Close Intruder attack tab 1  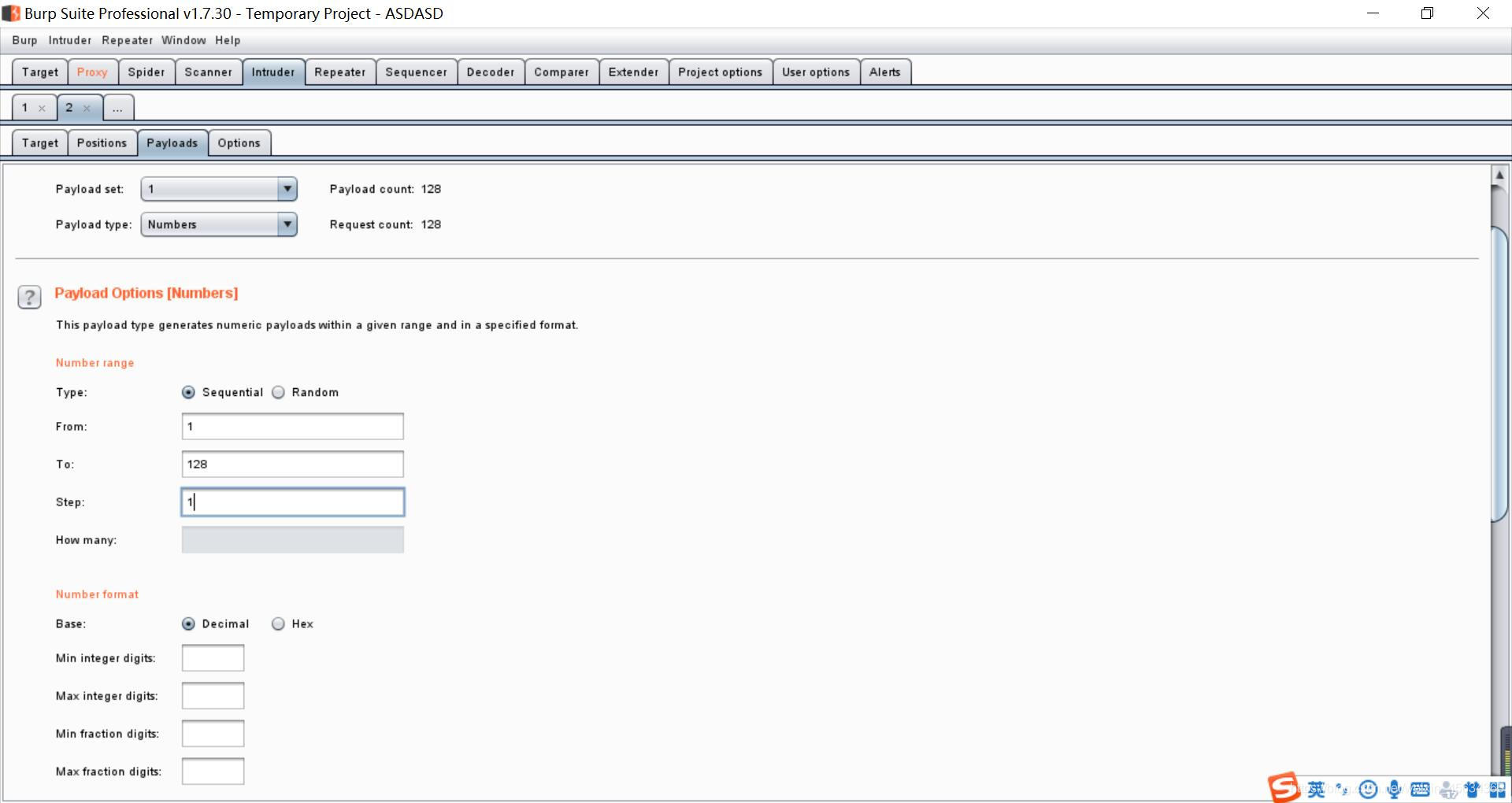click(42, 109)
